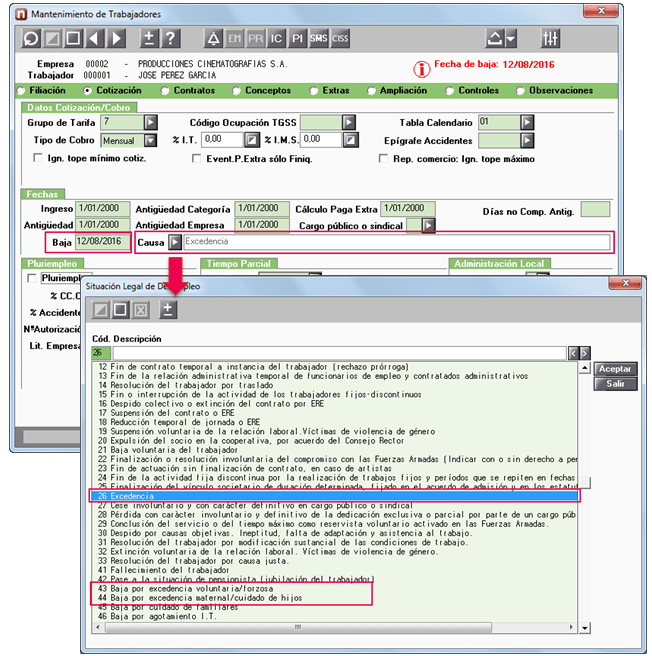
Task: Click the tray upload icon in toolbar
Action: [494, 38]
